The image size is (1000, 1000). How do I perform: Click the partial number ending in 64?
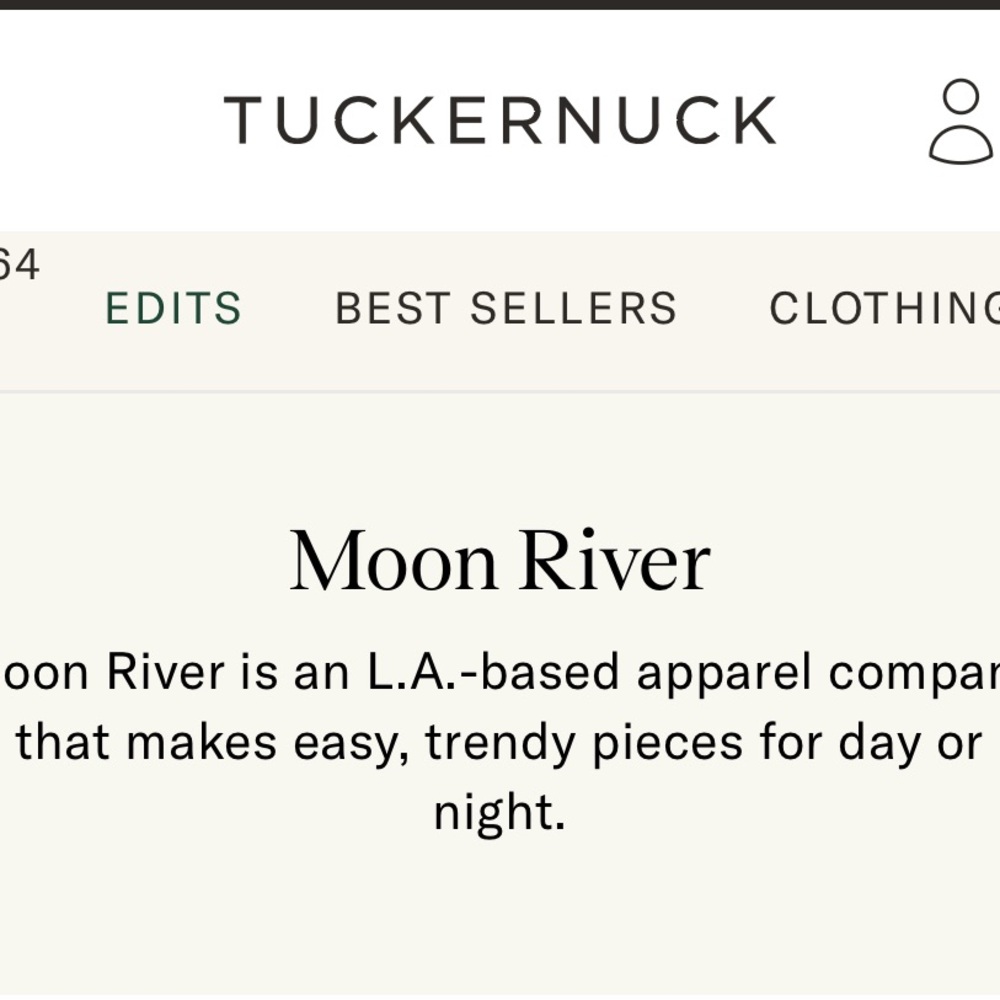click(19, 265)
